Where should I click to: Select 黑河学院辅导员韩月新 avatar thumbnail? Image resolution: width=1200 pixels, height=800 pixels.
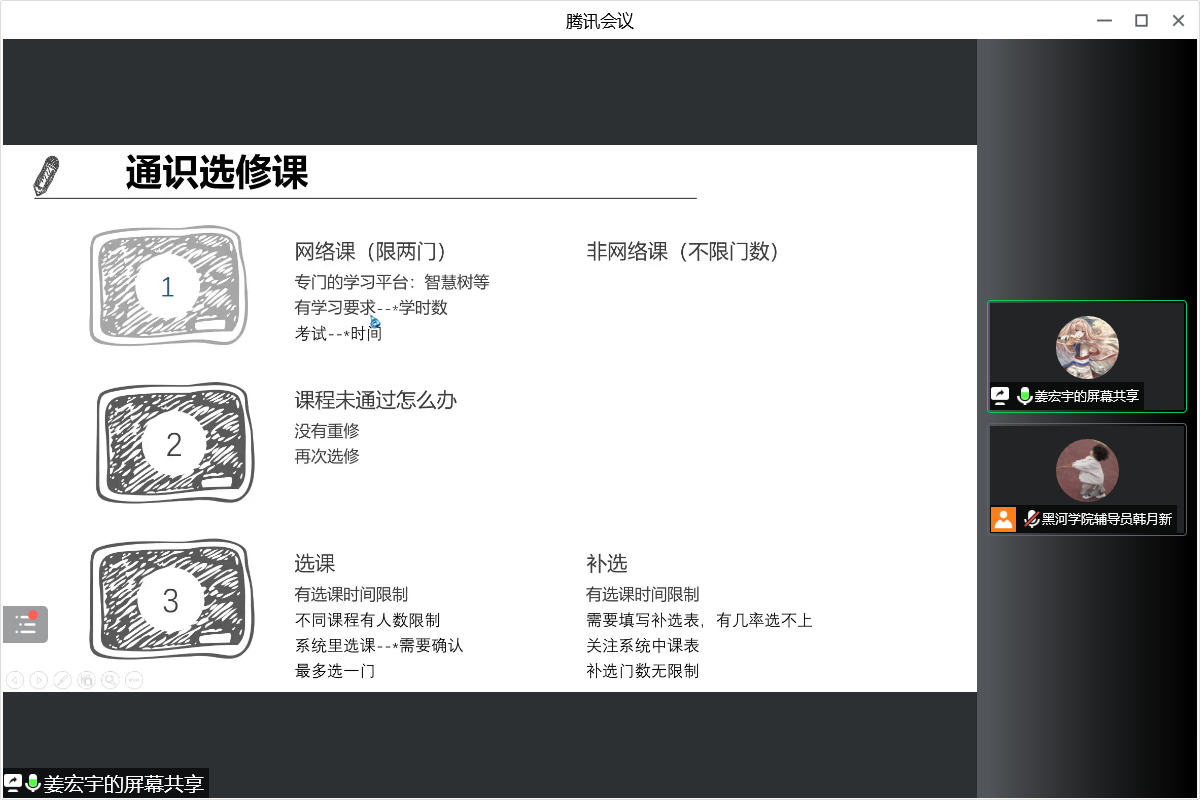click(x=1087, y=470)
